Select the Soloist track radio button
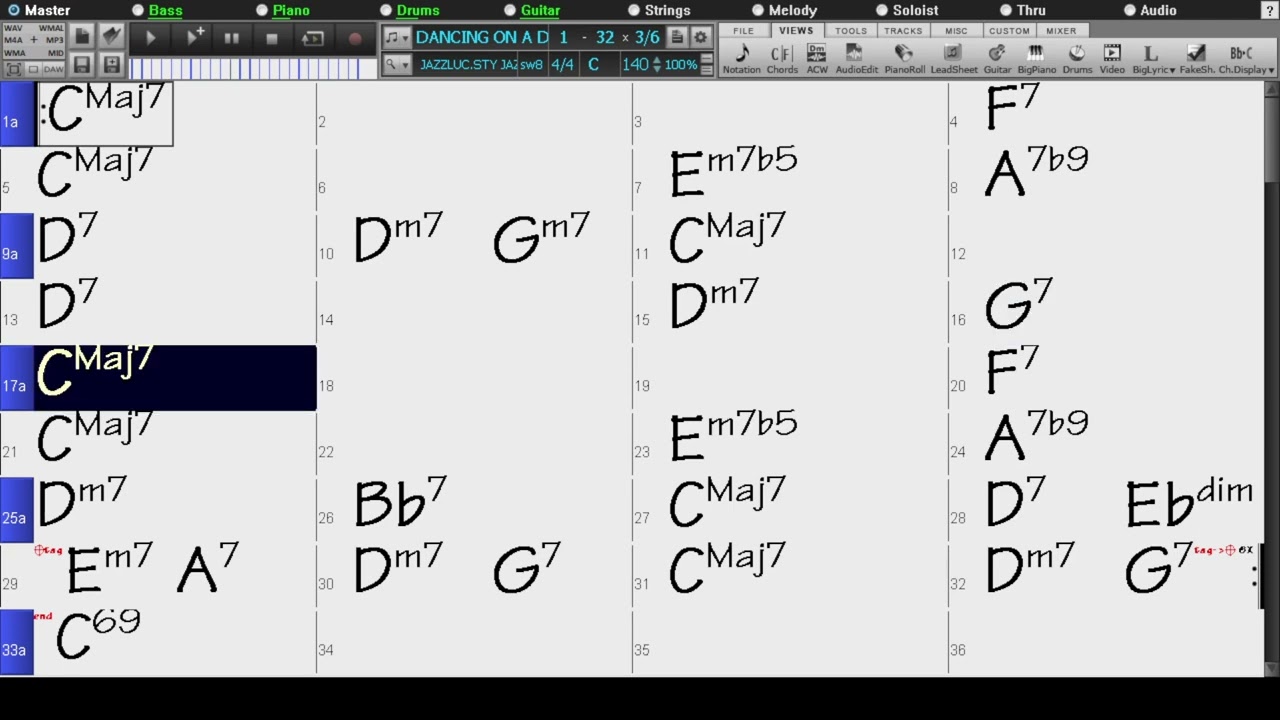Screen dimensions: 1280x720 (882, 10)
